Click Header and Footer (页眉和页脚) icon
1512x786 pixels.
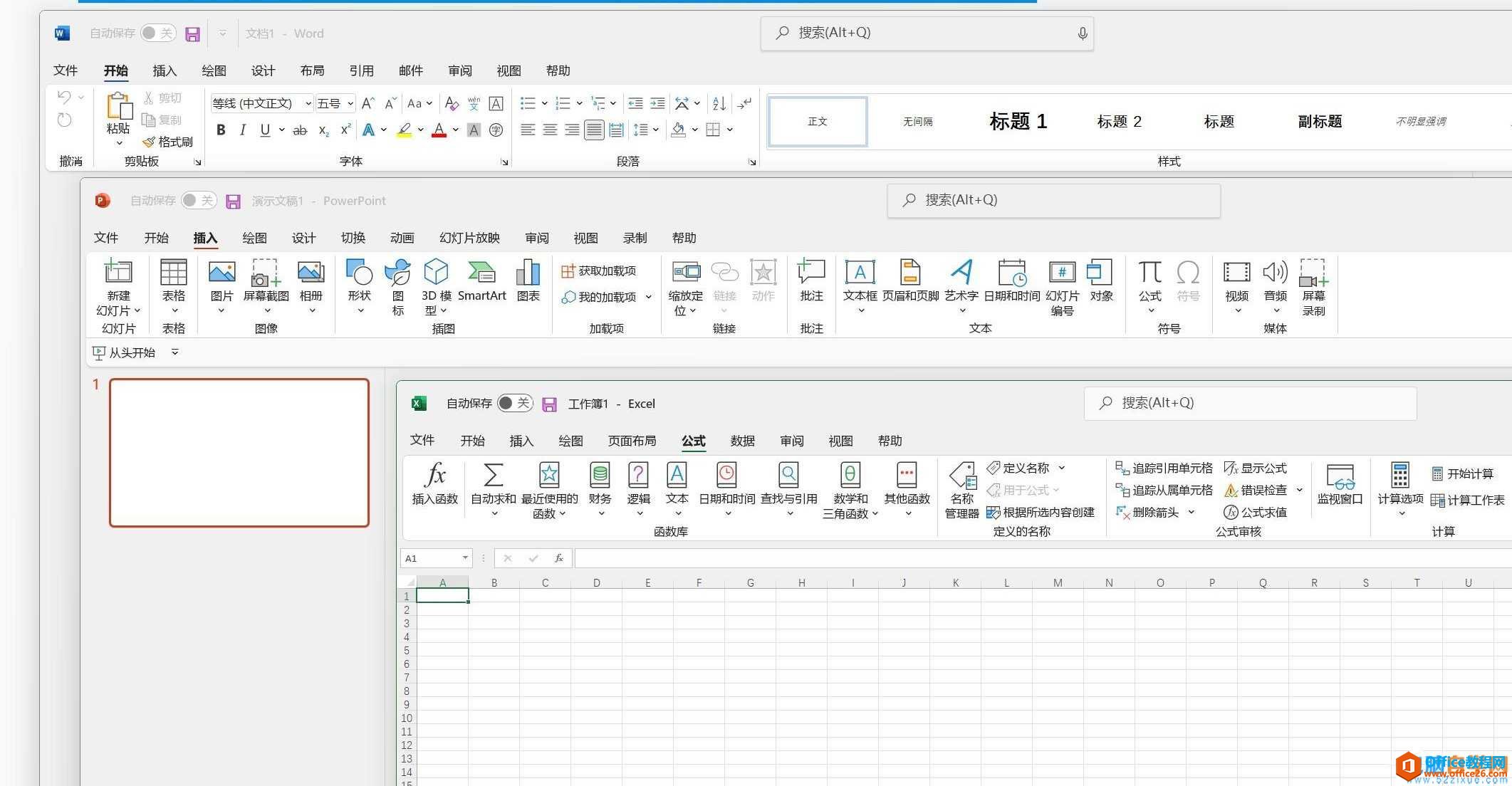click(910, 281)
